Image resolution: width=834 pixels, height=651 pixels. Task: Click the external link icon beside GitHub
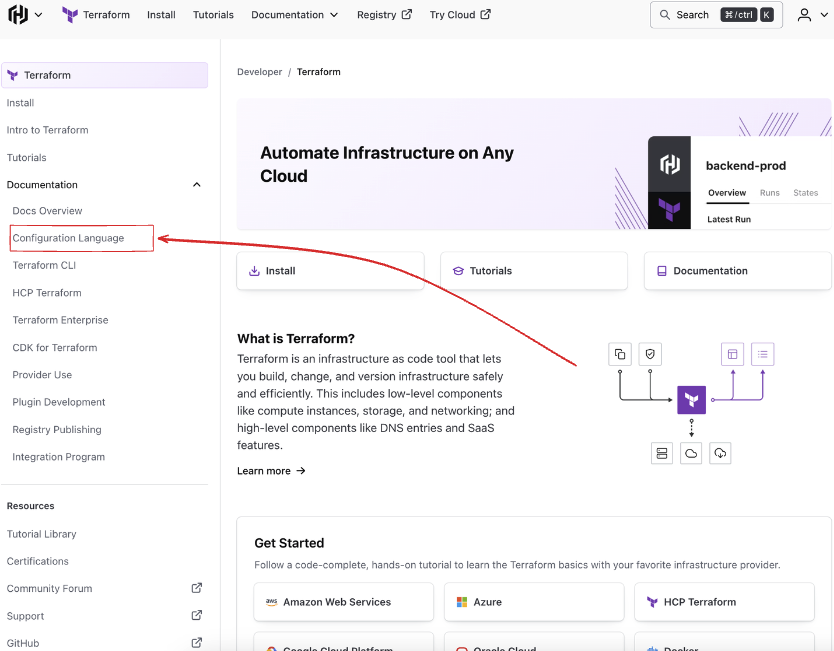click(x=197, y=643)
